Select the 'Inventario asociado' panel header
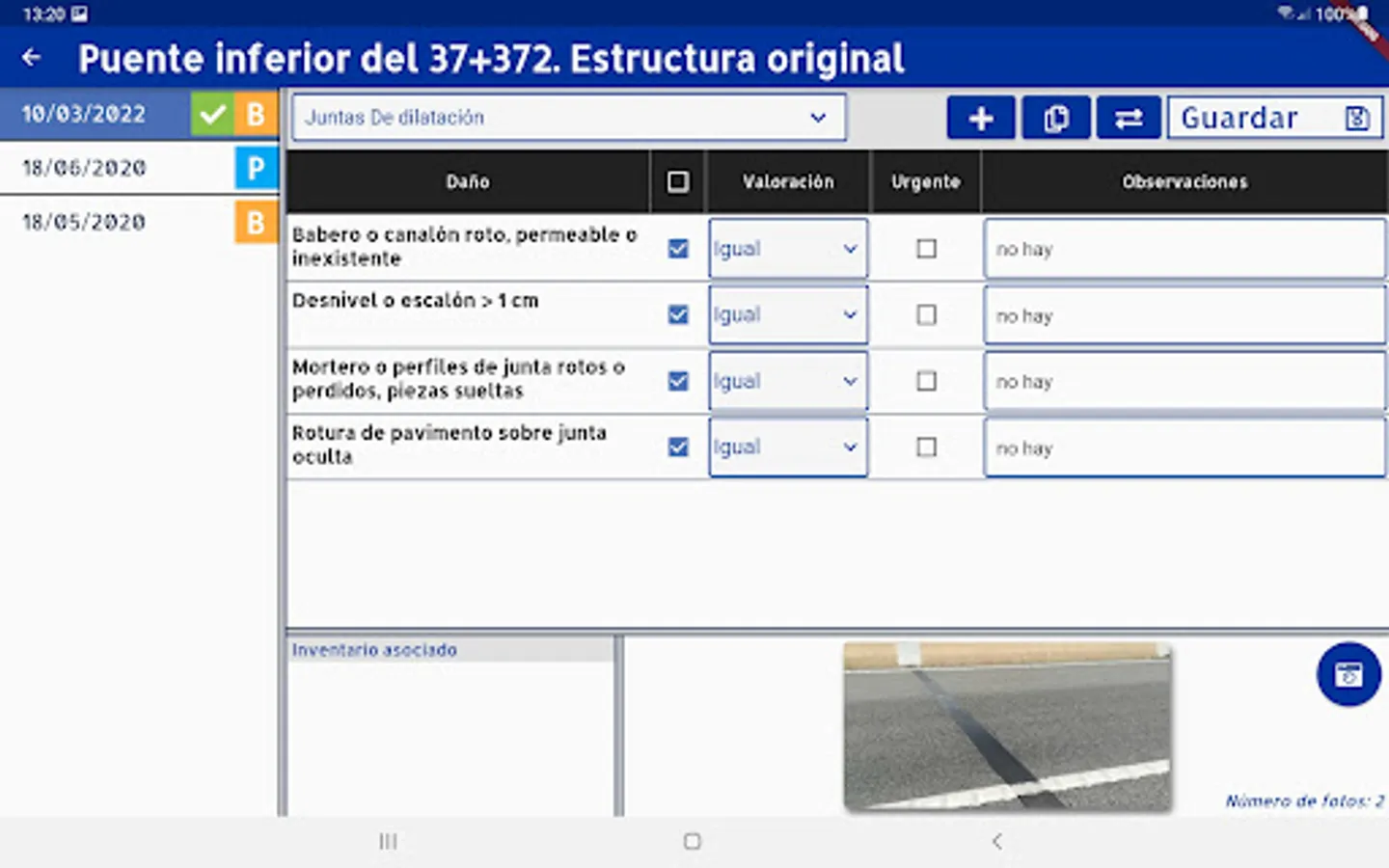1389x868 pixels. pos(374,649)
